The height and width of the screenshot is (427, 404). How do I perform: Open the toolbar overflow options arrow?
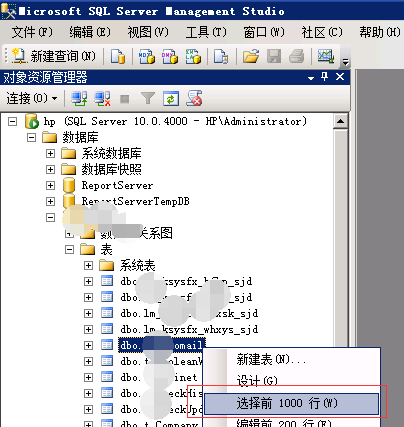tap(346, 62)
